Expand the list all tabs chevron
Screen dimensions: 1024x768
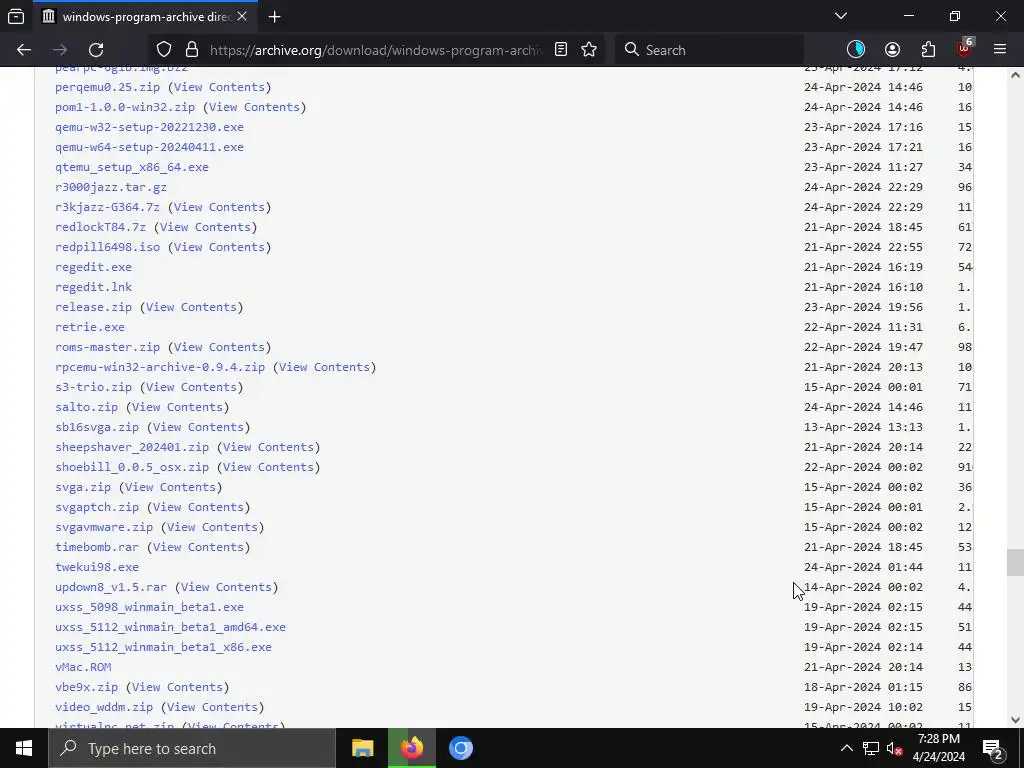click(x=841, y=16)
